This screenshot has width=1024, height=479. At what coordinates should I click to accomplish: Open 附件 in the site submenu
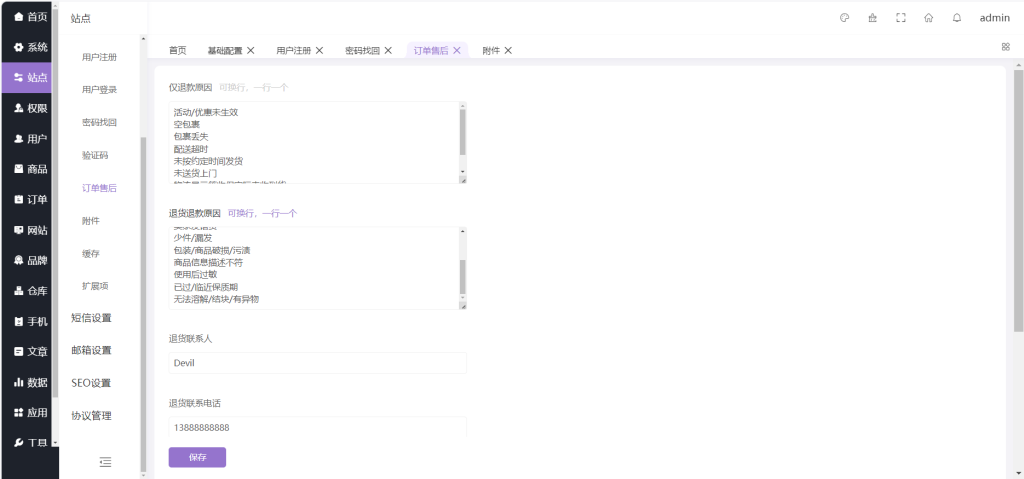coord(91,221)
